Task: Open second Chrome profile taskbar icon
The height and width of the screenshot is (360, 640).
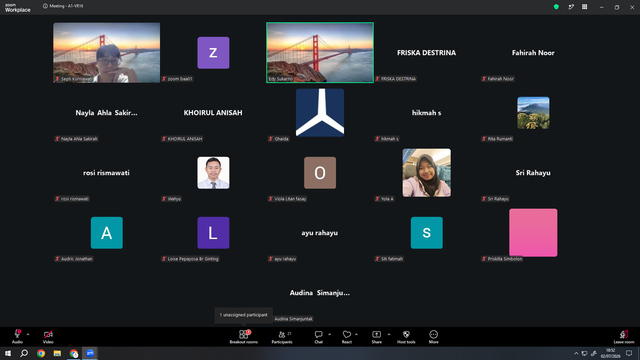Action: coord(73,353)
